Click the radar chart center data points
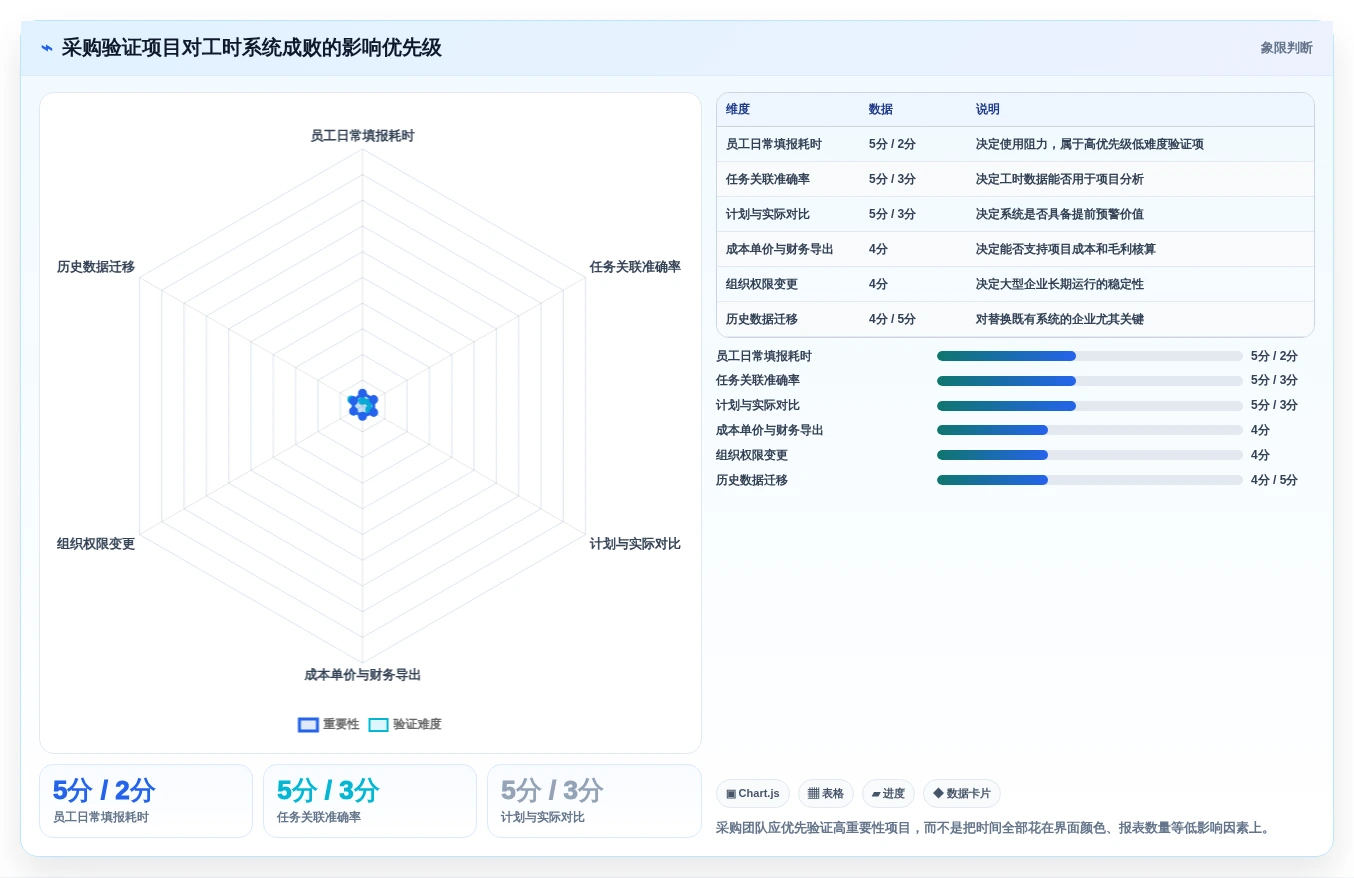This screenshot has height=878, width=1354. tap(363, 405)
